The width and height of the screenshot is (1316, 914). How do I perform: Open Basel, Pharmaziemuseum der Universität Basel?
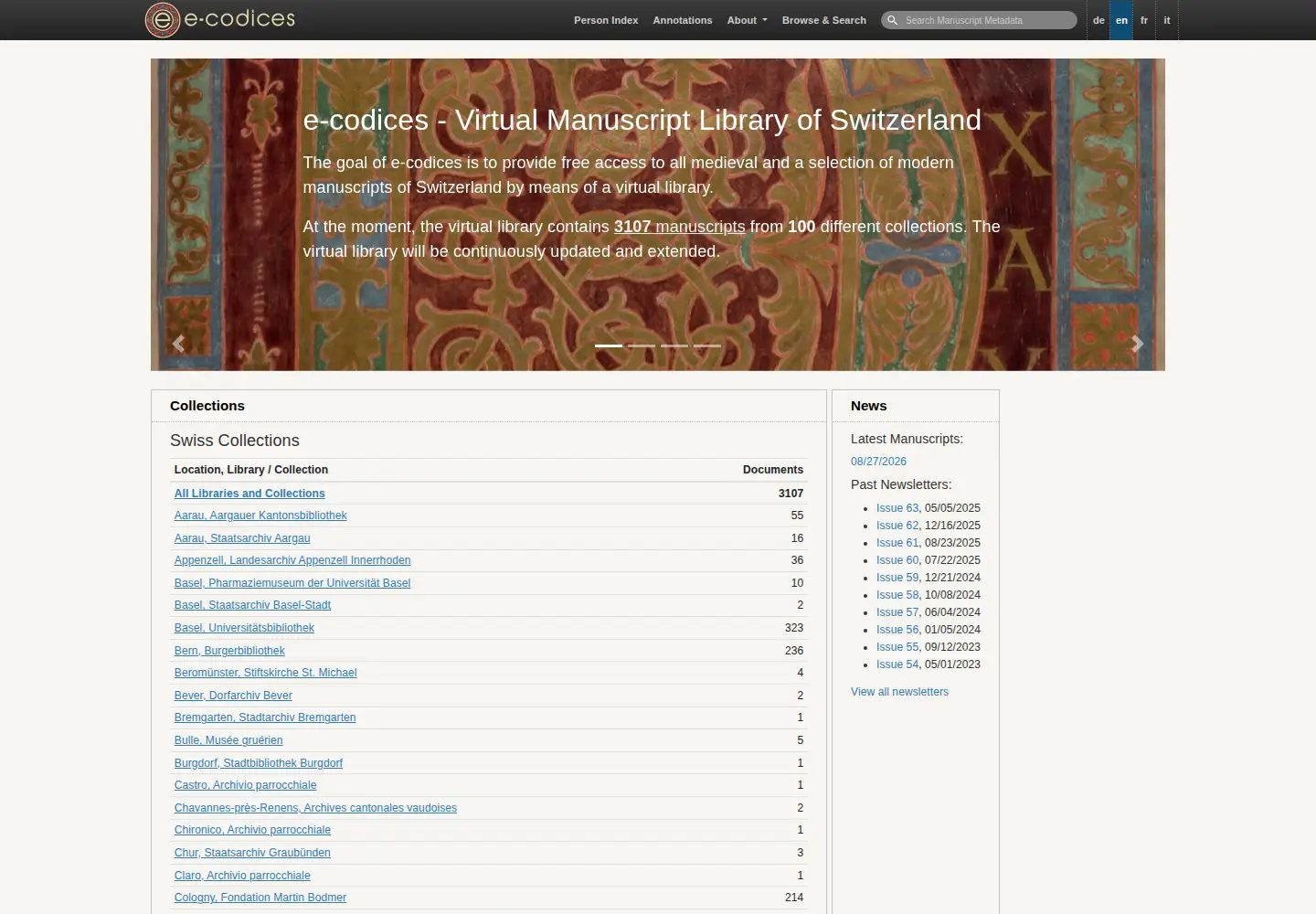click(292, 583)
